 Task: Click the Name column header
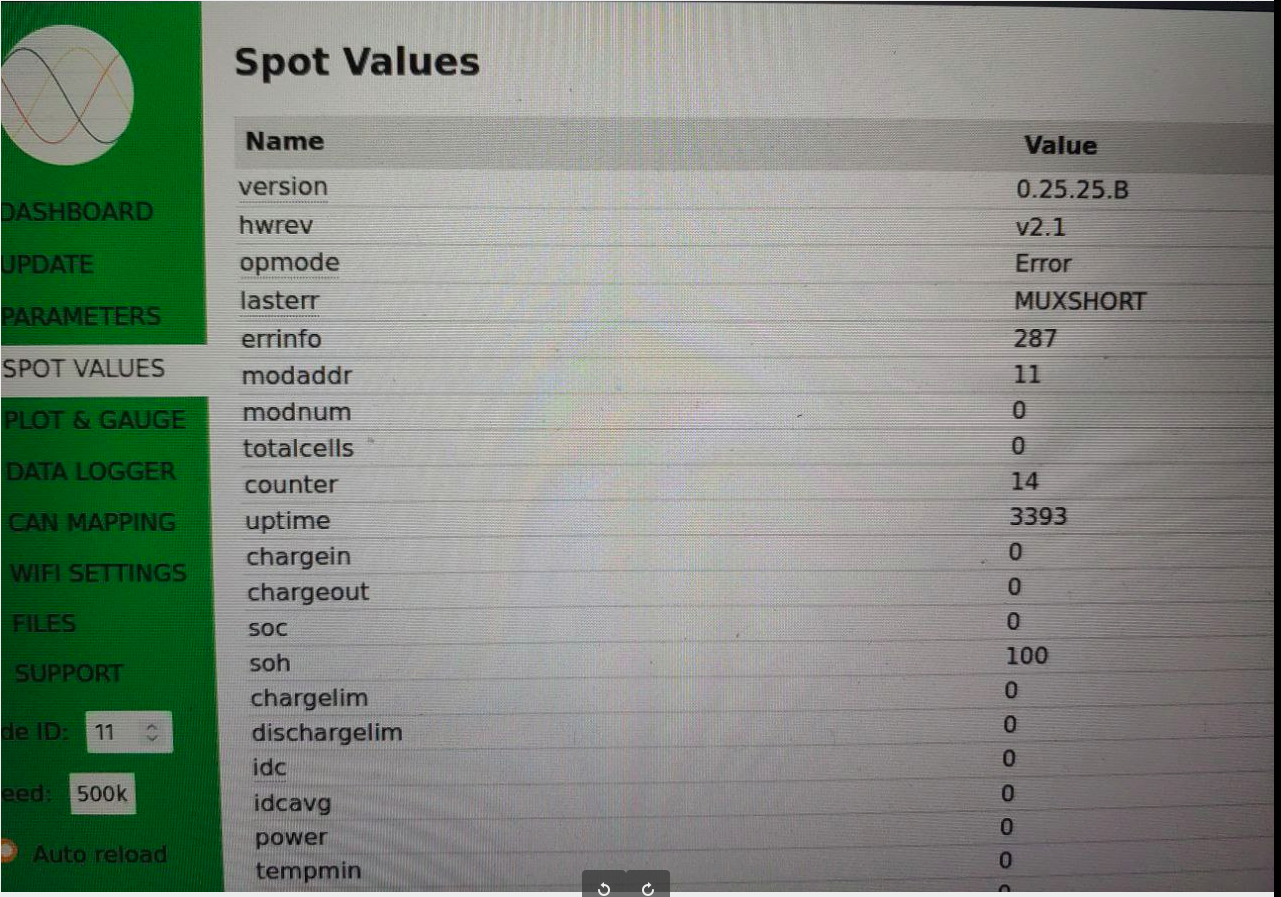click(285, 142)
